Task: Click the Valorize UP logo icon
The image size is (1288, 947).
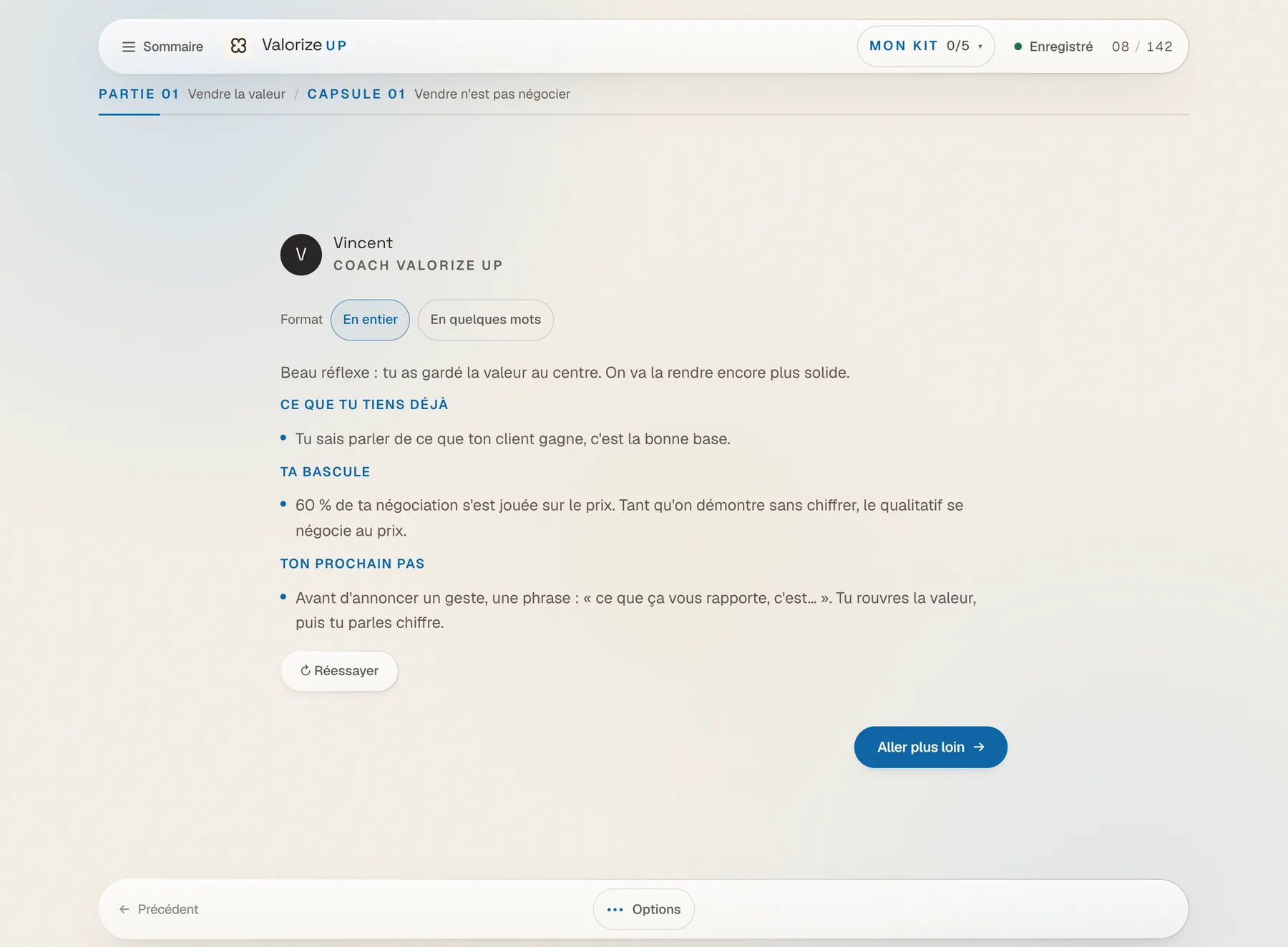Action: point(239,46)
